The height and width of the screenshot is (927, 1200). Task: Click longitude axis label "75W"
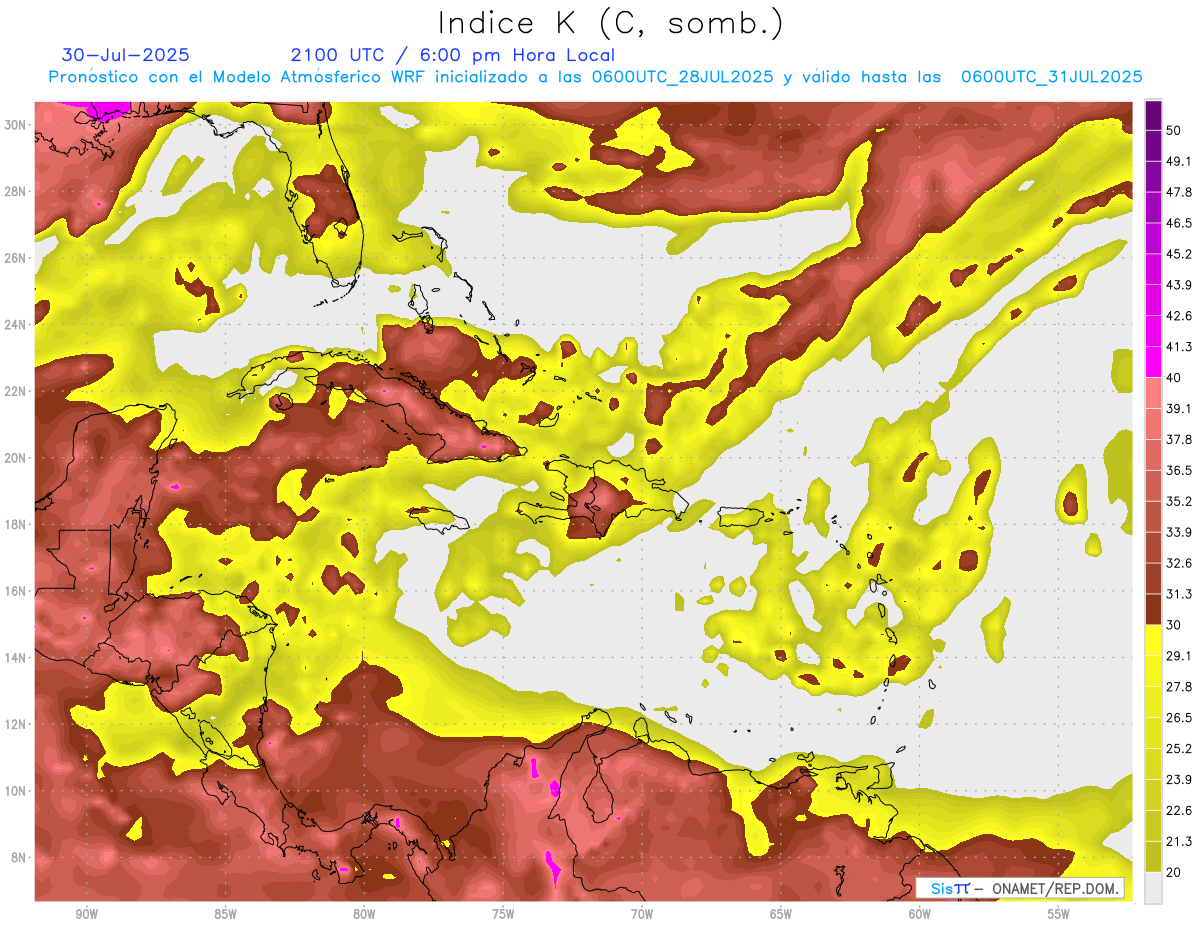pyautogui.click(x=503, y=914)
